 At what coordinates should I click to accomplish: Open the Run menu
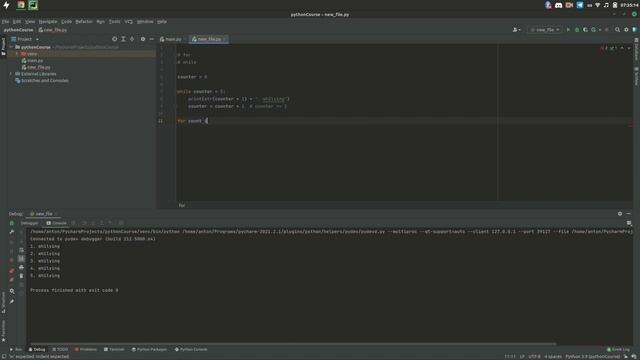(100, 22)
